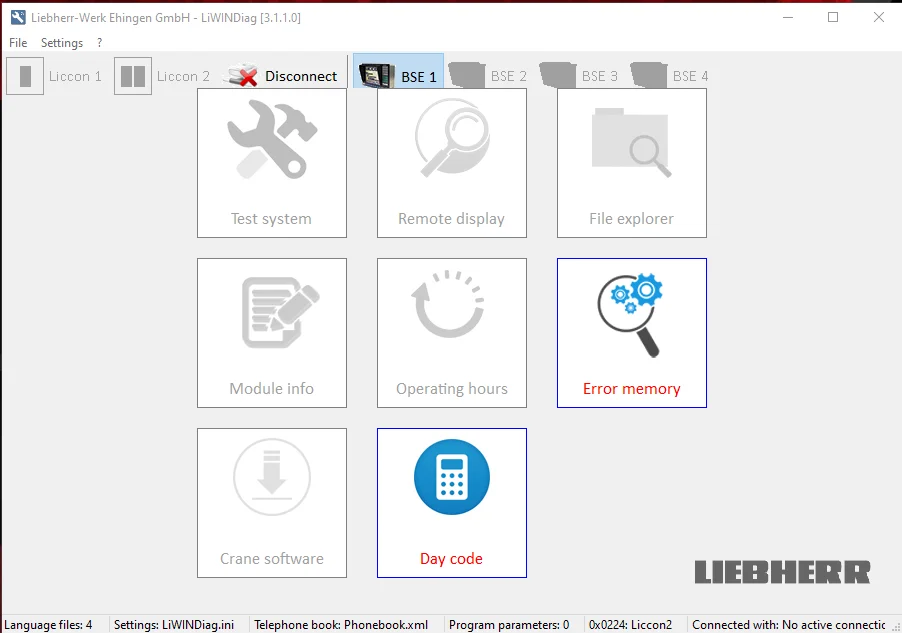
Task: Select the BSE 3 tab
Action: pos(579,75)
